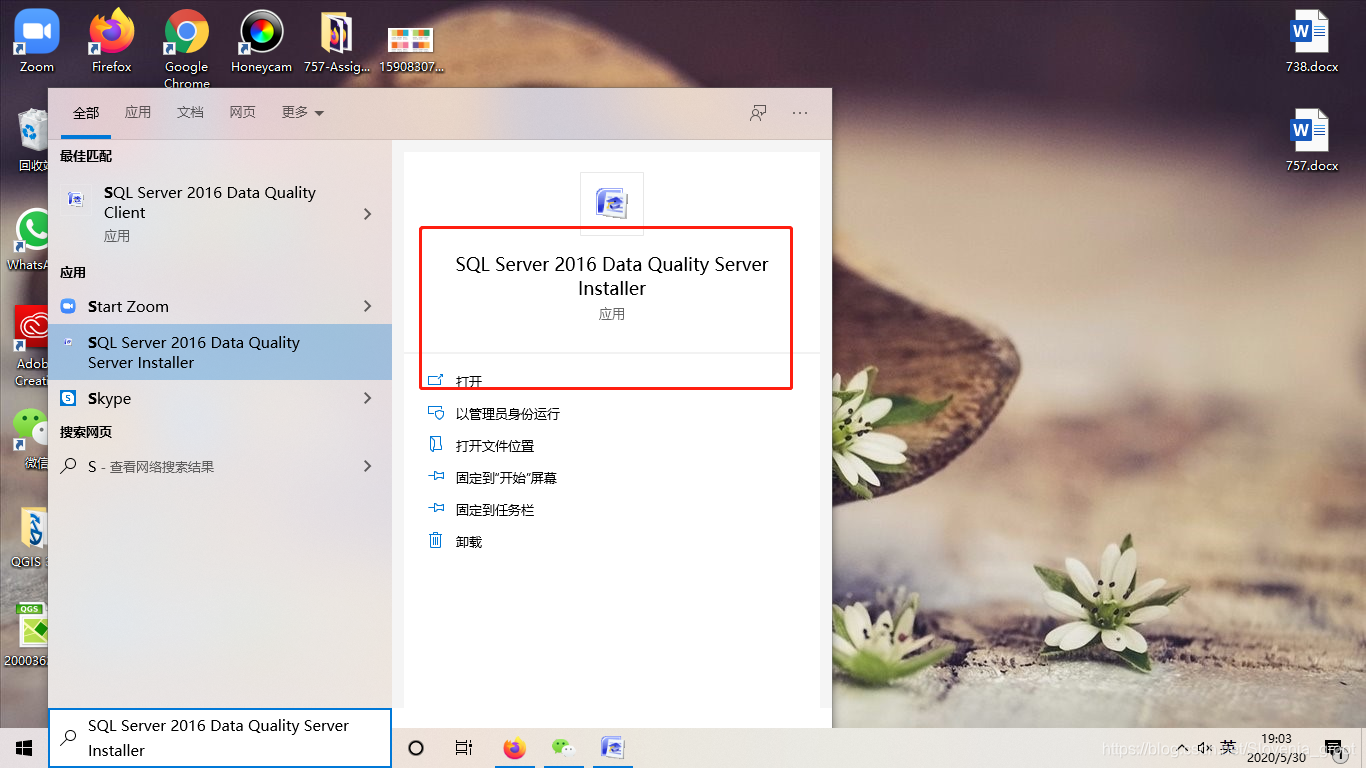Image resolution: width=1366 pixels, height=768 pixels.
Task: Switch to the 网页 search tab
Action: (x=243, y=112)
